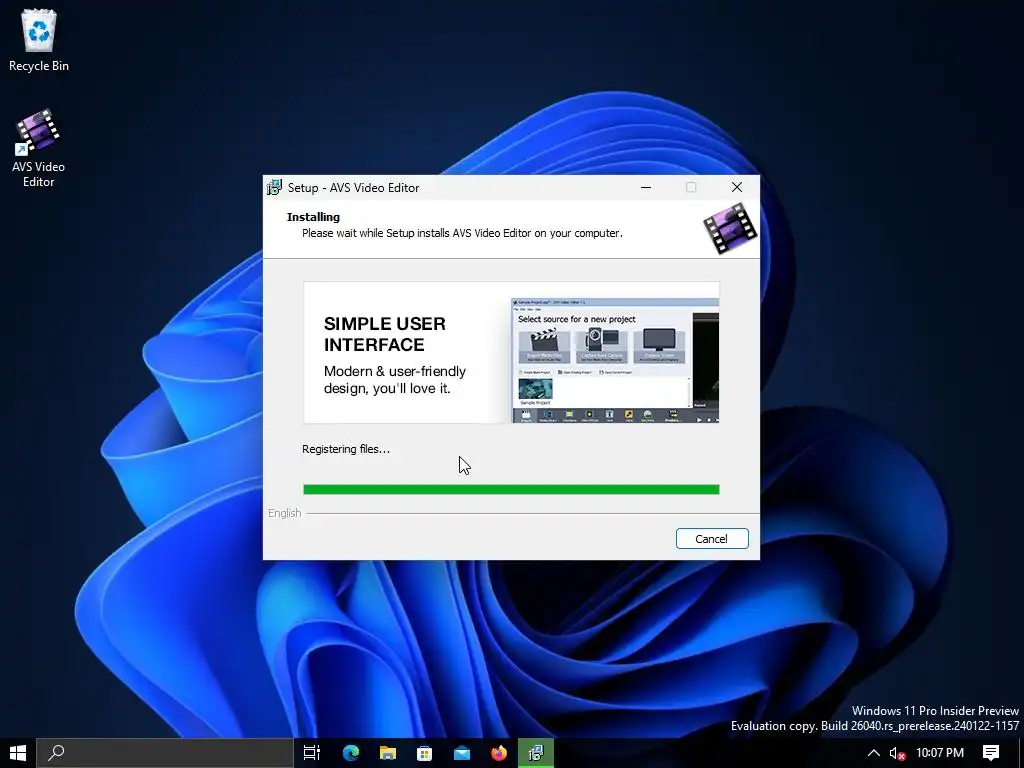This screenshot has width=1024, height=768.
Task: Click the 'SIMPLE USER INTERFACE' heading
Action: tap(385, 334)
